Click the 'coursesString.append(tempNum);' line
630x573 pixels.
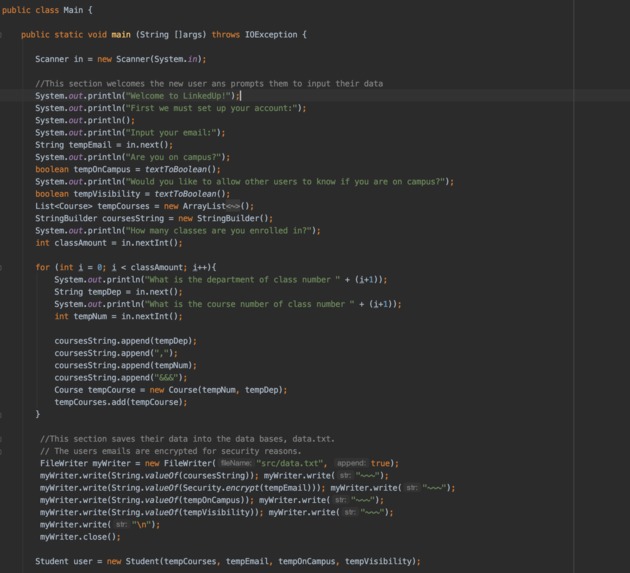[x=125, y=365]
